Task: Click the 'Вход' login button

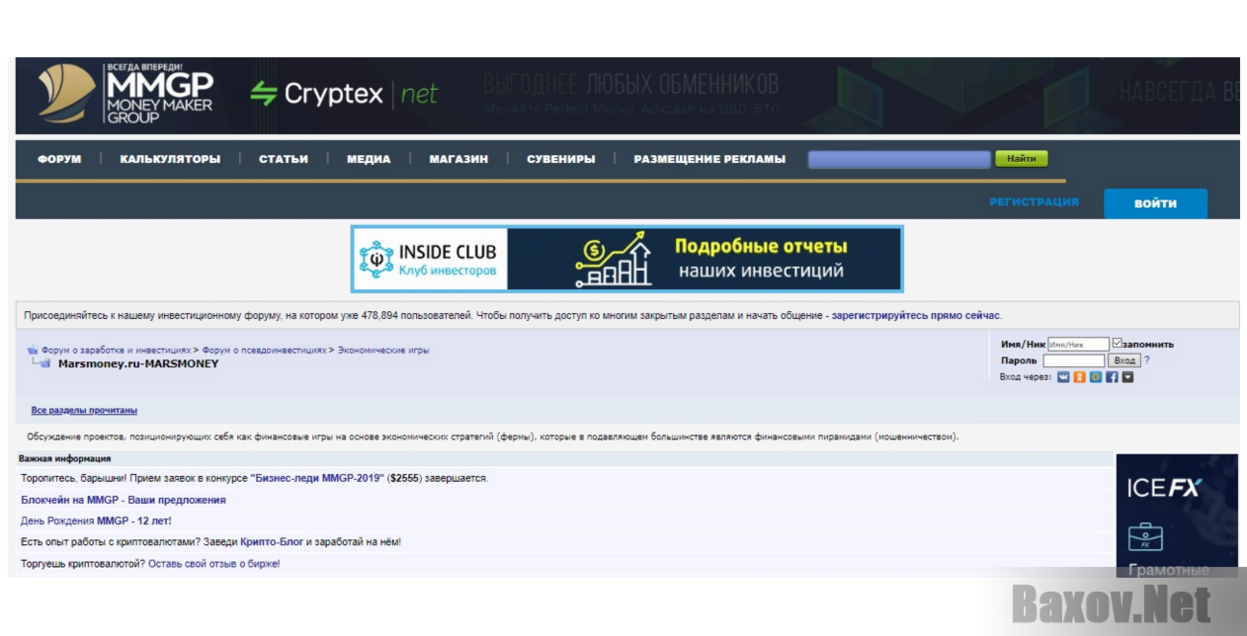Action: (1125, 360)
